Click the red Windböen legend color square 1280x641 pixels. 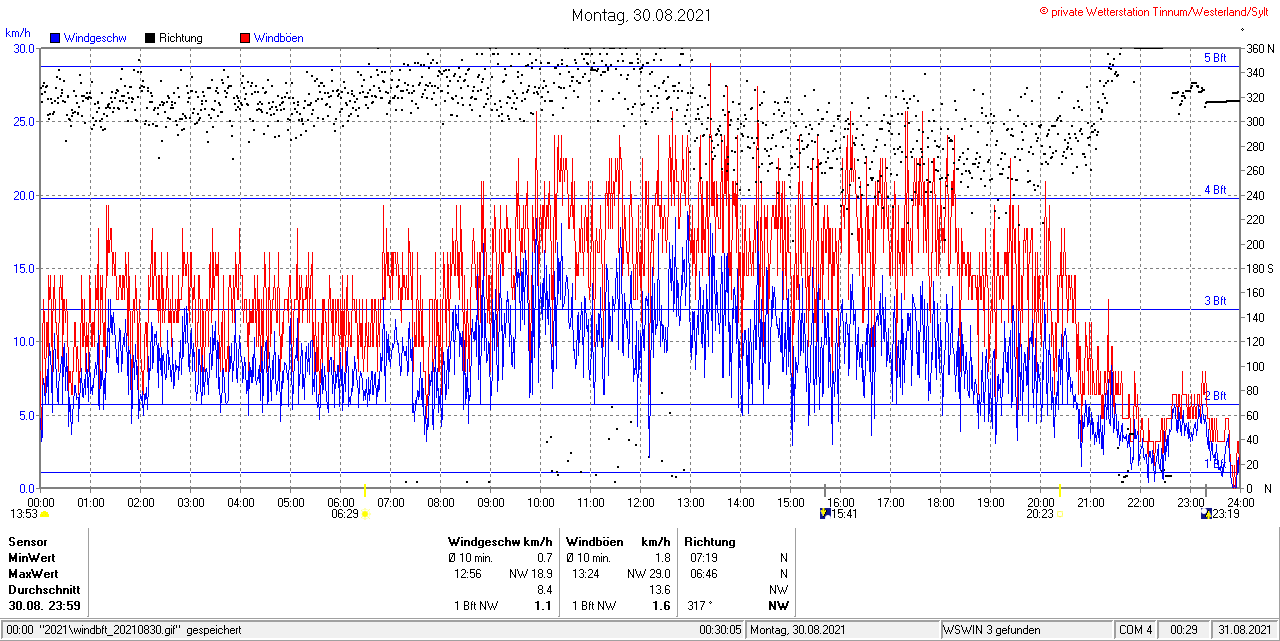pyautogui.click(x=245, y=38)
